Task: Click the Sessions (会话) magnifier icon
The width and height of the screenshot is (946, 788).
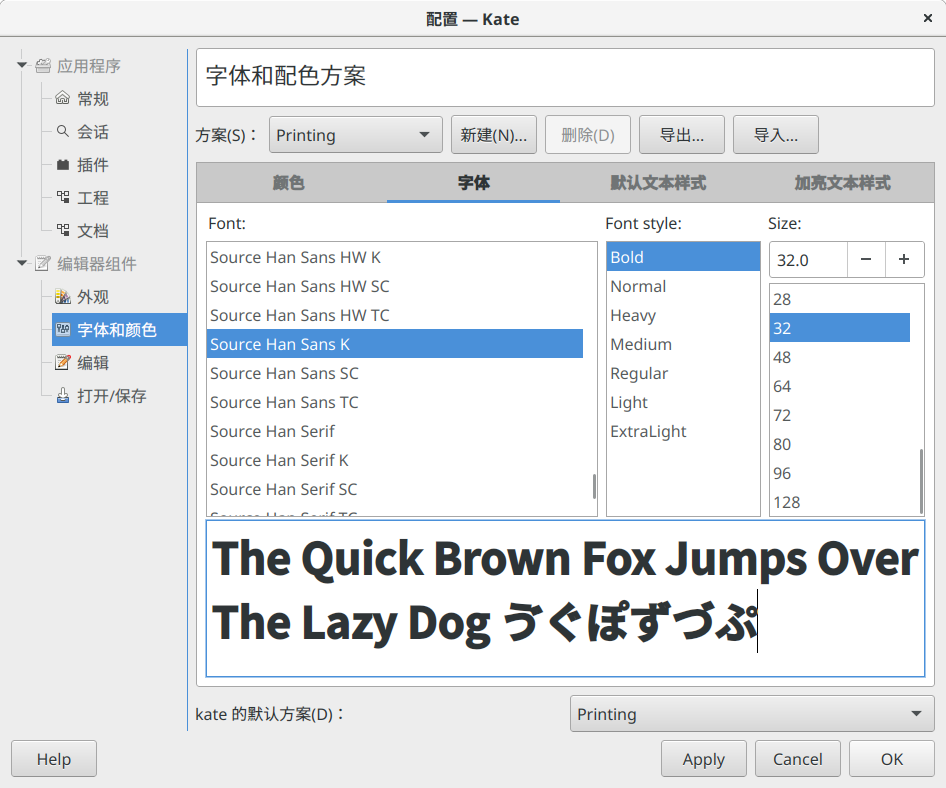Action: (x=63, y=131)
